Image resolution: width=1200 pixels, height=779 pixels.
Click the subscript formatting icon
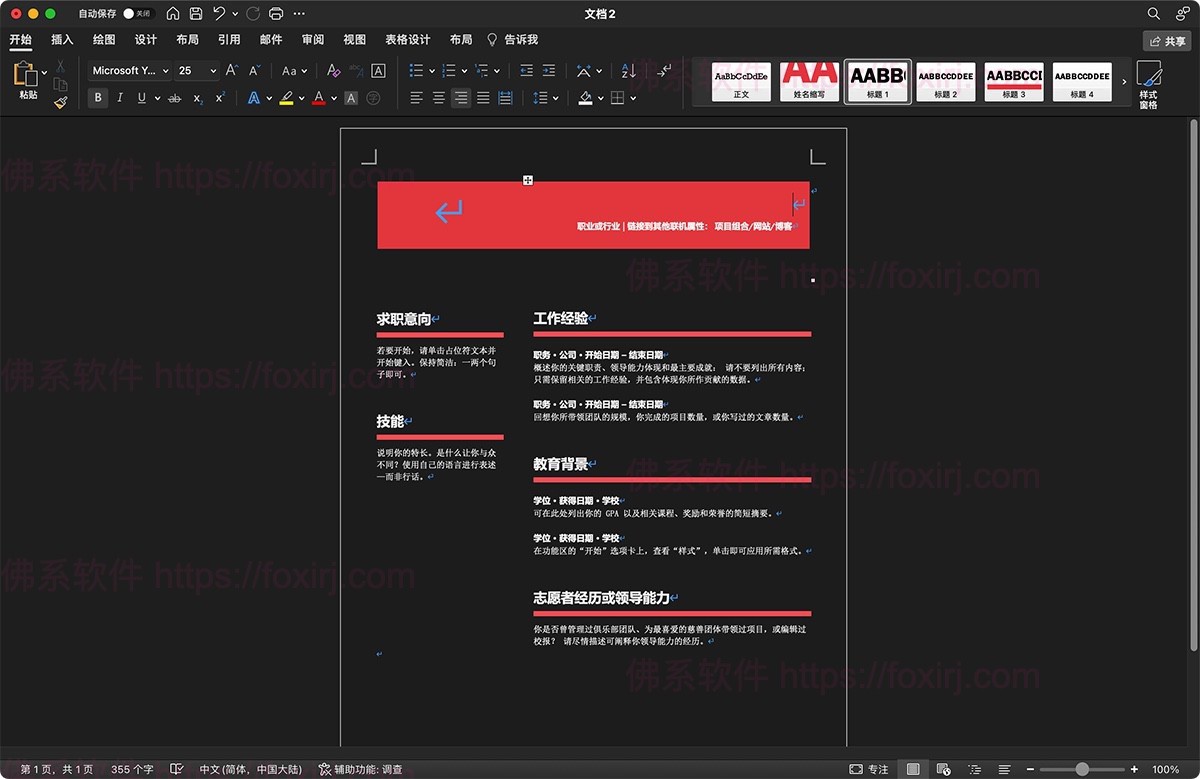[x=199, y=97]
